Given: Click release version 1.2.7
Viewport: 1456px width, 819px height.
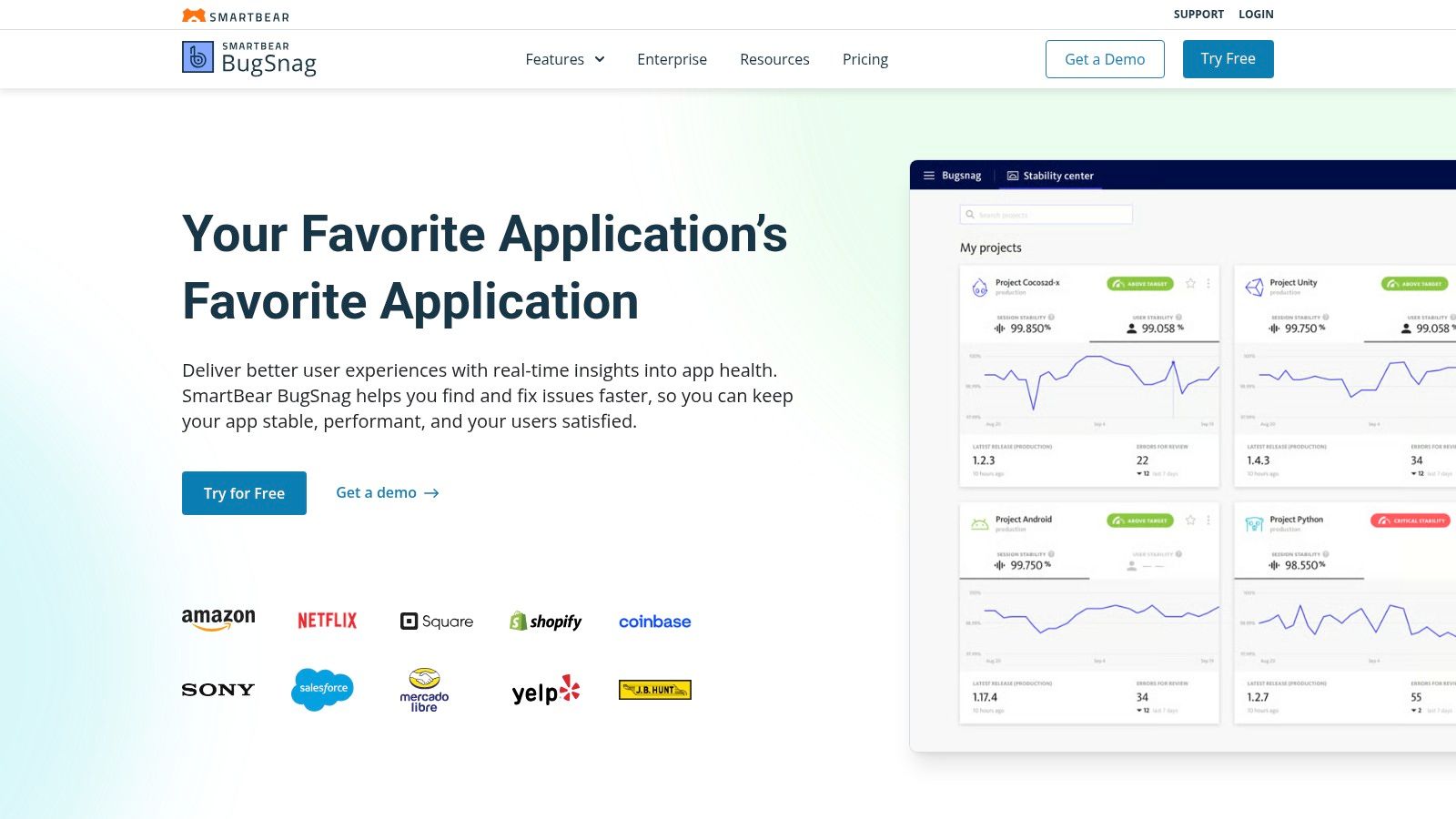Looking at the screenshot, I should coord(1258,697).
